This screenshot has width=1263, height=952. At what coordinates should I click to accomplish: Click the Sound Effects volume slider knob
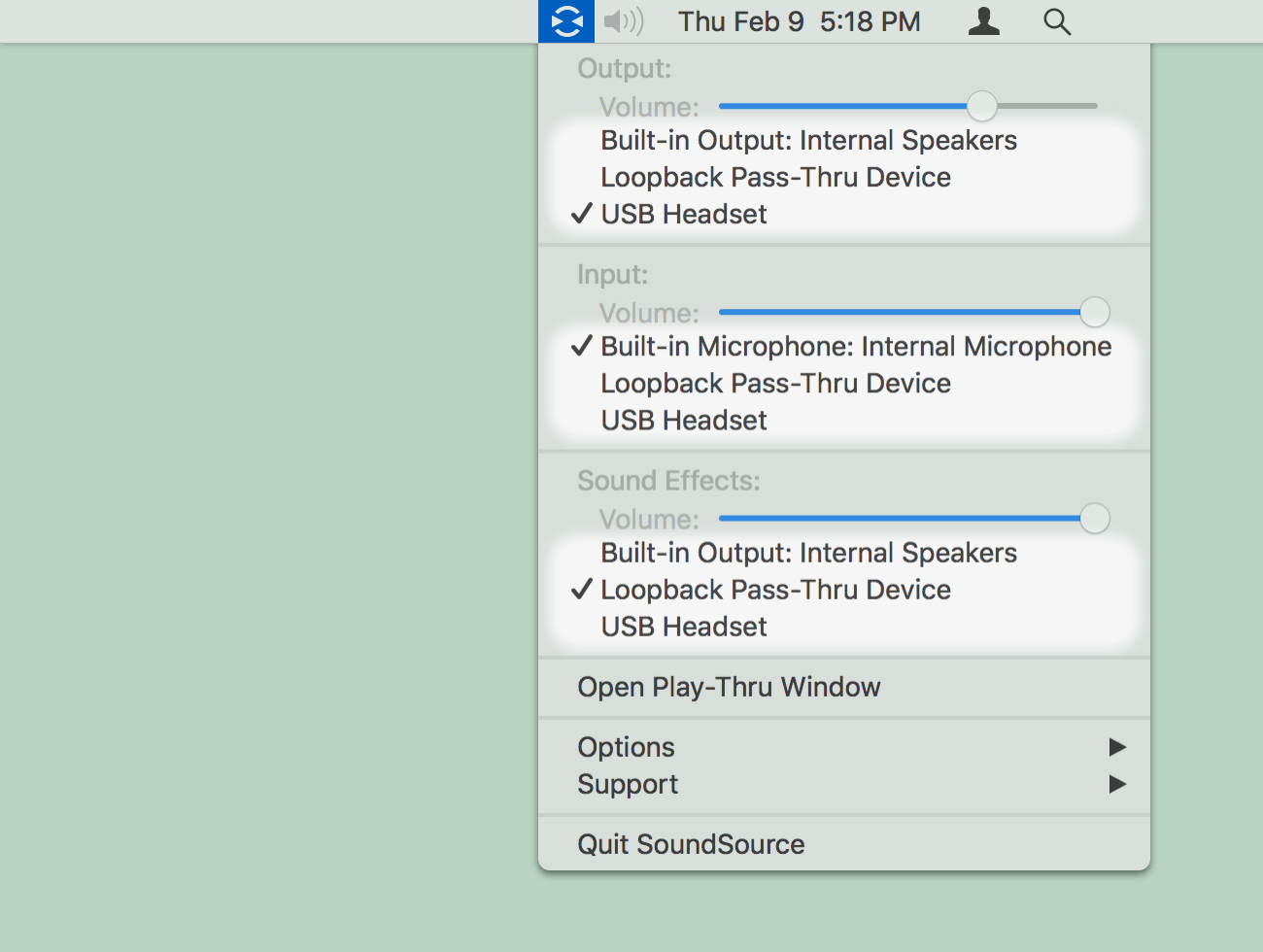coord(1095,518)
